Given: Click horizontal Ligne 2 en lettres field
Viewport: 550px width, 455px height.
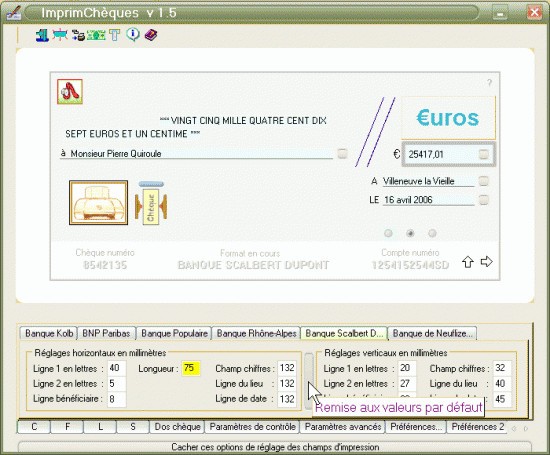Looking at the screenshot, I should point(116,383).
